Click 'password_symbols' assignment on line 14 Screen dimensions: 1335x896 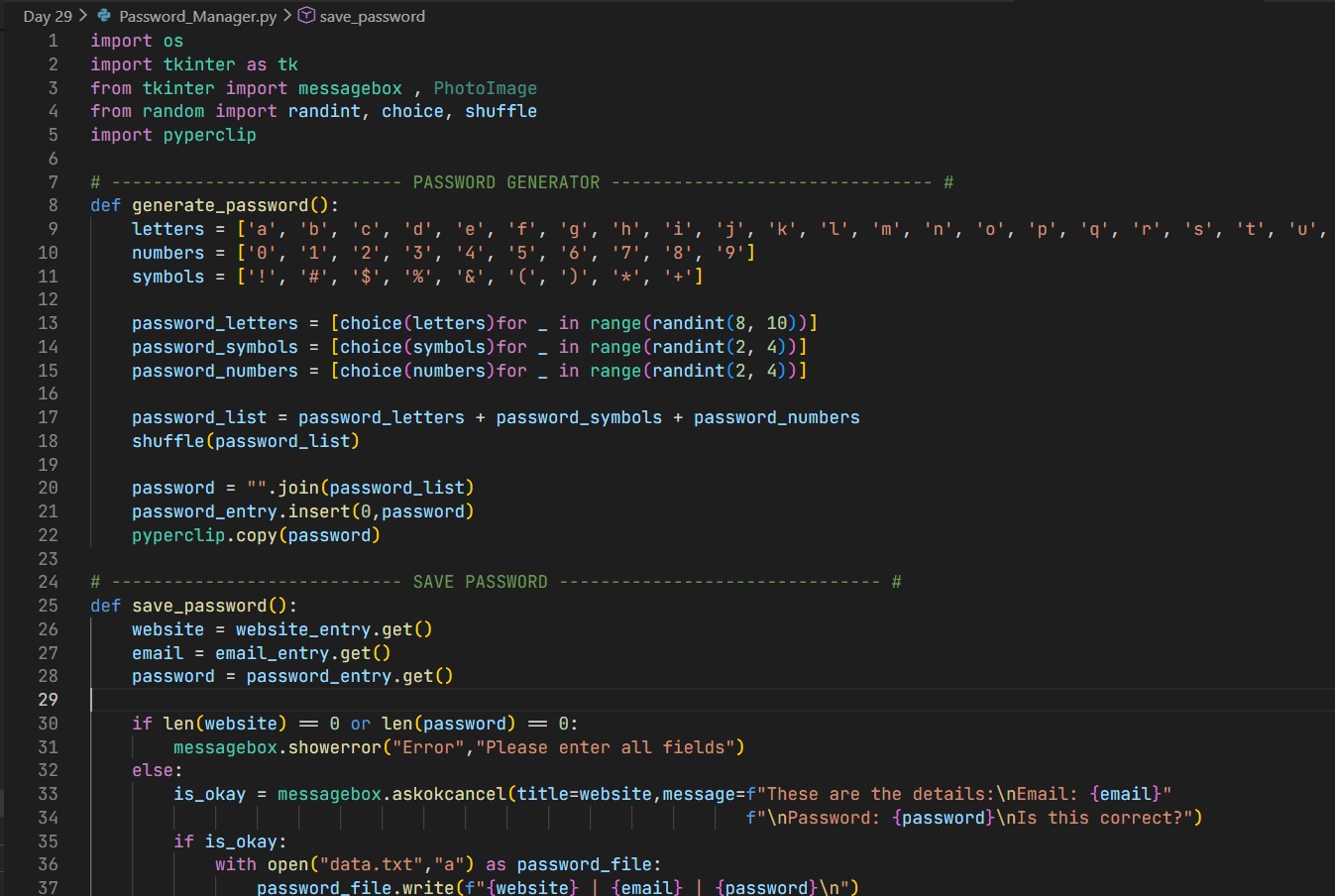click(215, 347)
